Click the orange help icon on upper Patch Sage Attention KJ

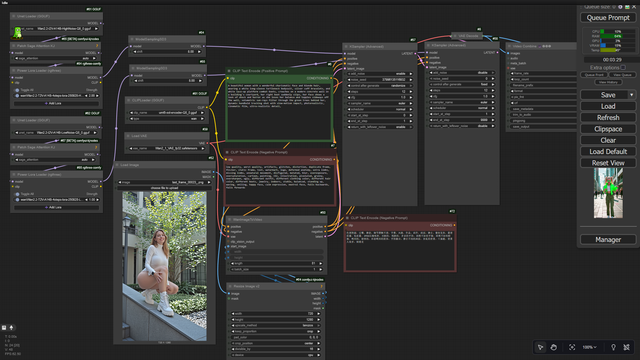point(97,46)
